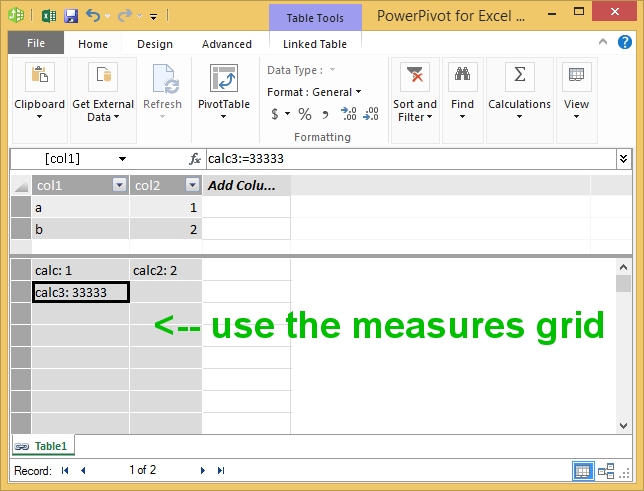Apply currency dollar format

point(276,114)
